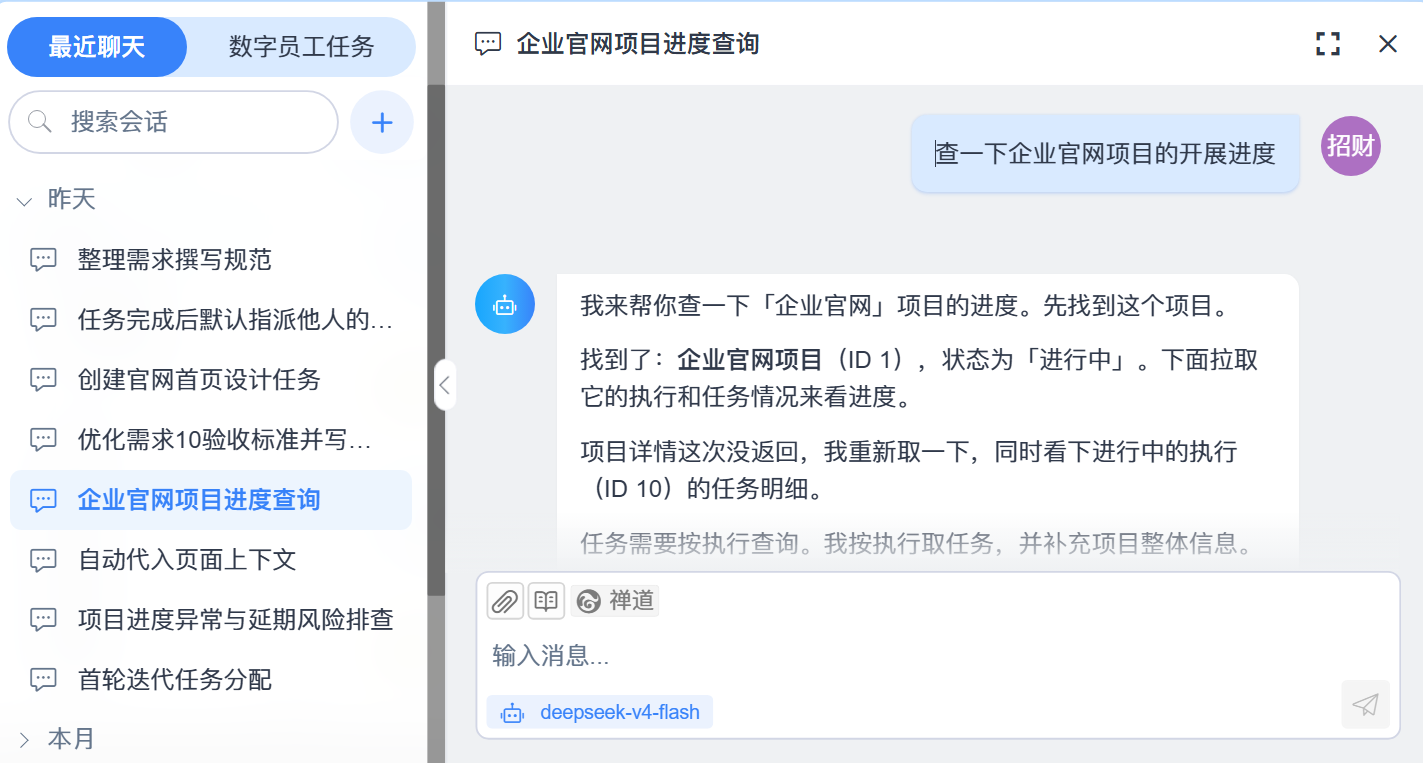Expand the 本月 conversation group

coord(25,740)
